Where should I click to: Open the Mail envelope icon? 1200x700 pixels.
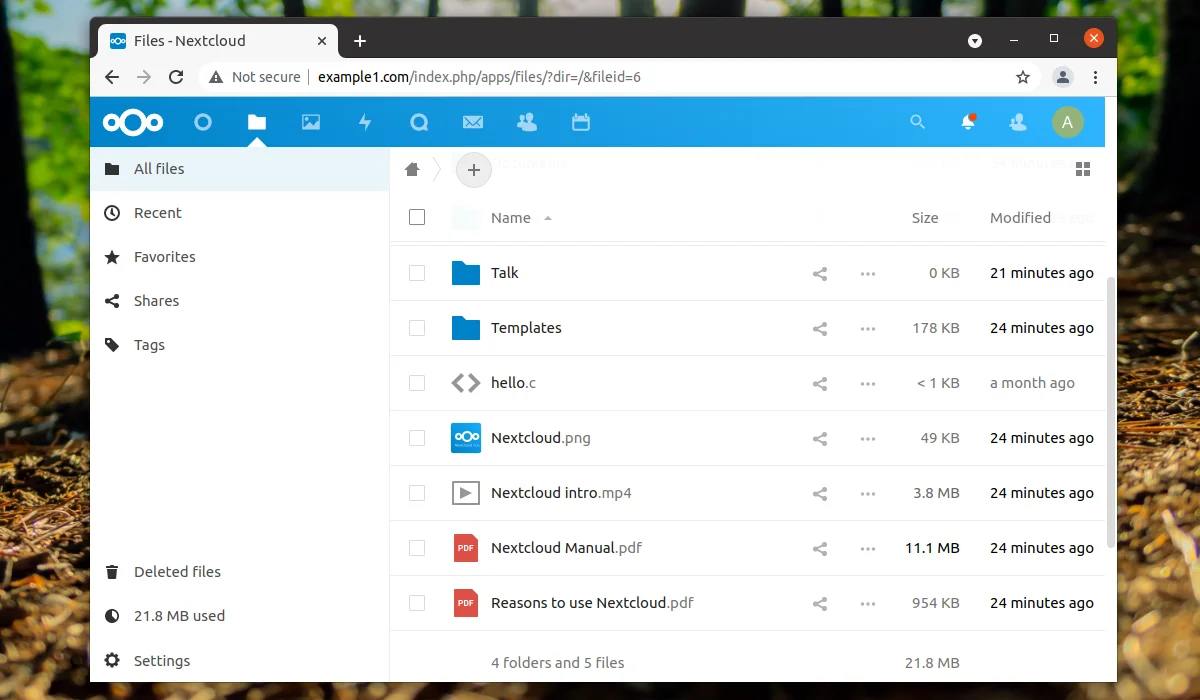coord(473,122)
